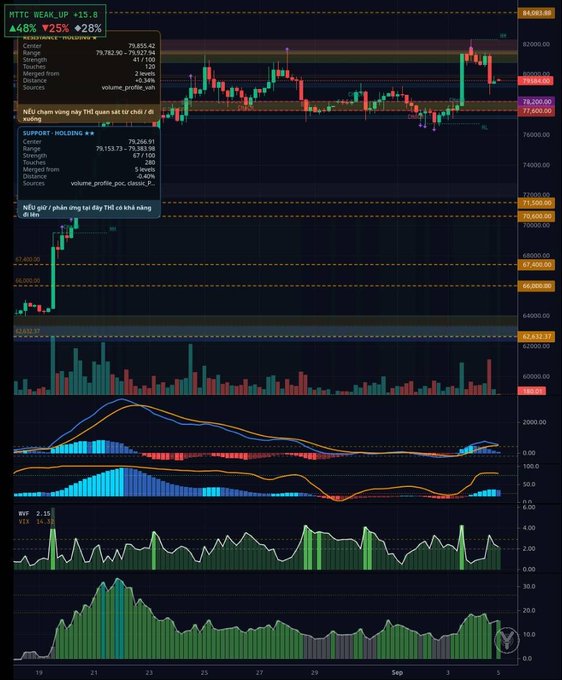Click the date label 27 on time axis
The width and height of the screenshot is (562, 680).
259,673
